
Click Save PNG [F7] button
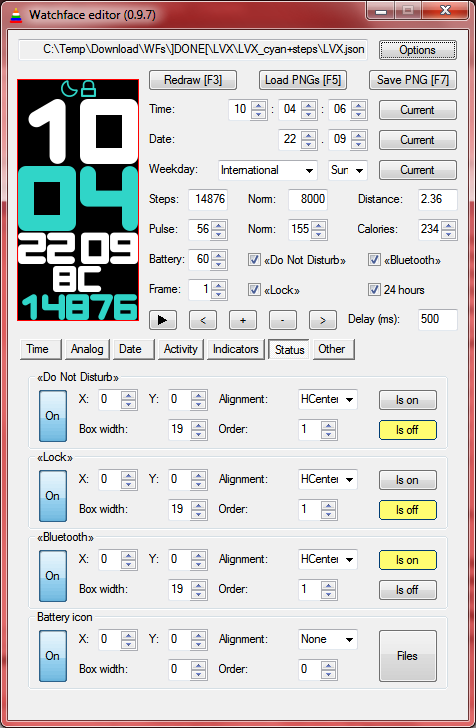click(x=413, y=80)
